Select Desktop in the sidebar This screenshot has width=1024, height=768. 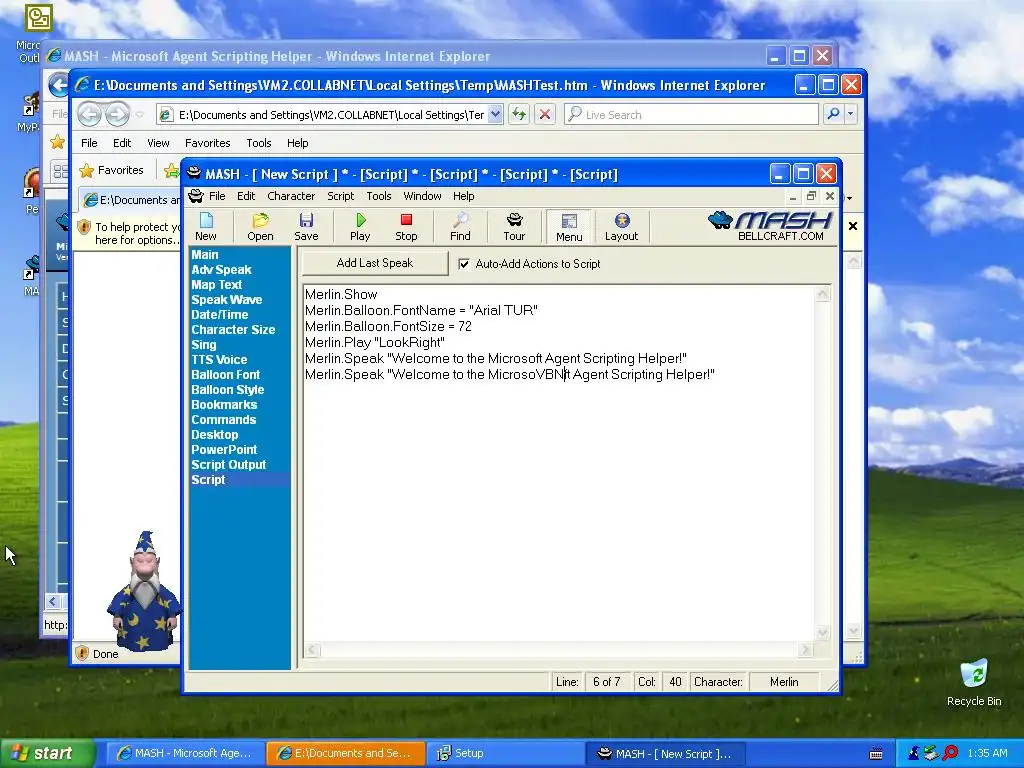pyautogui.click(x=214, y=435)
